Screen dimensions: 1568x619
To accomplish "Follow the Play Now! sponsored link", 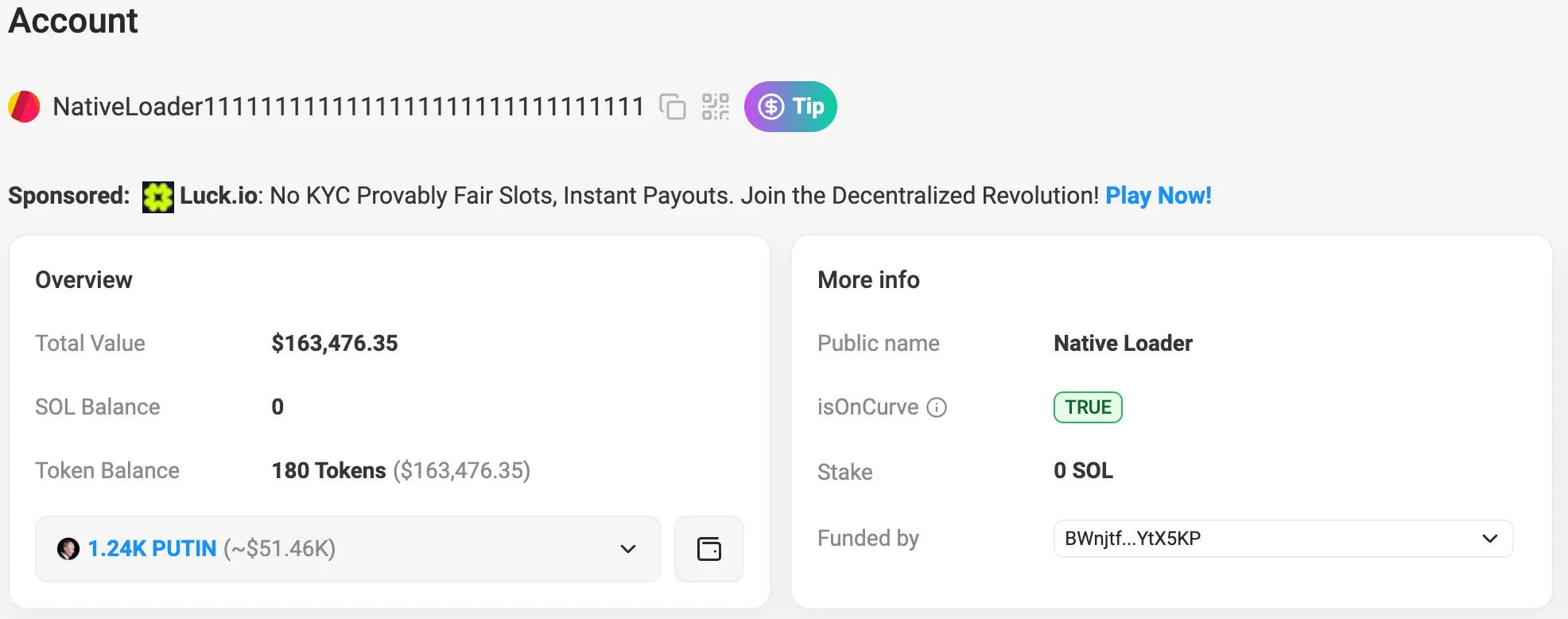I will click(1158, 196).
